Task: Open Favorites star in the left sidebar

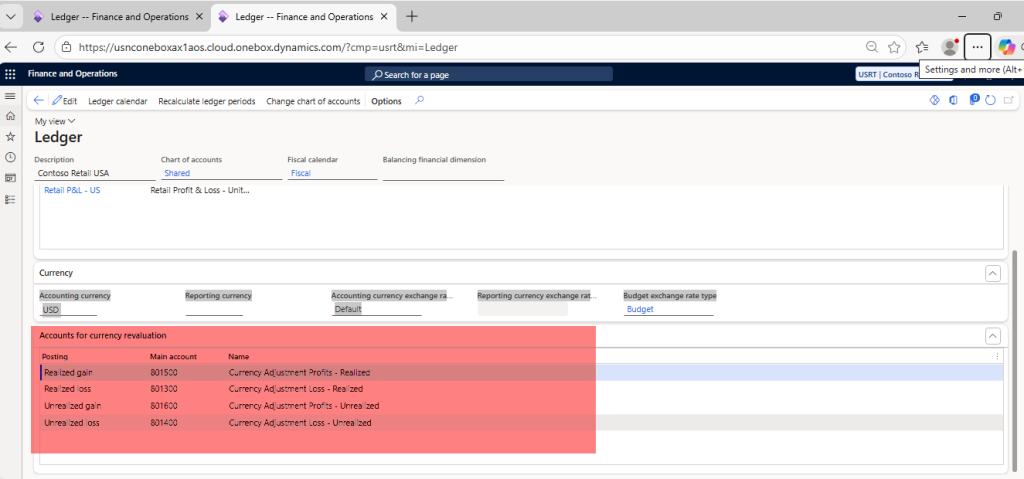Action: pyautogui.click(x=10, y=136)
